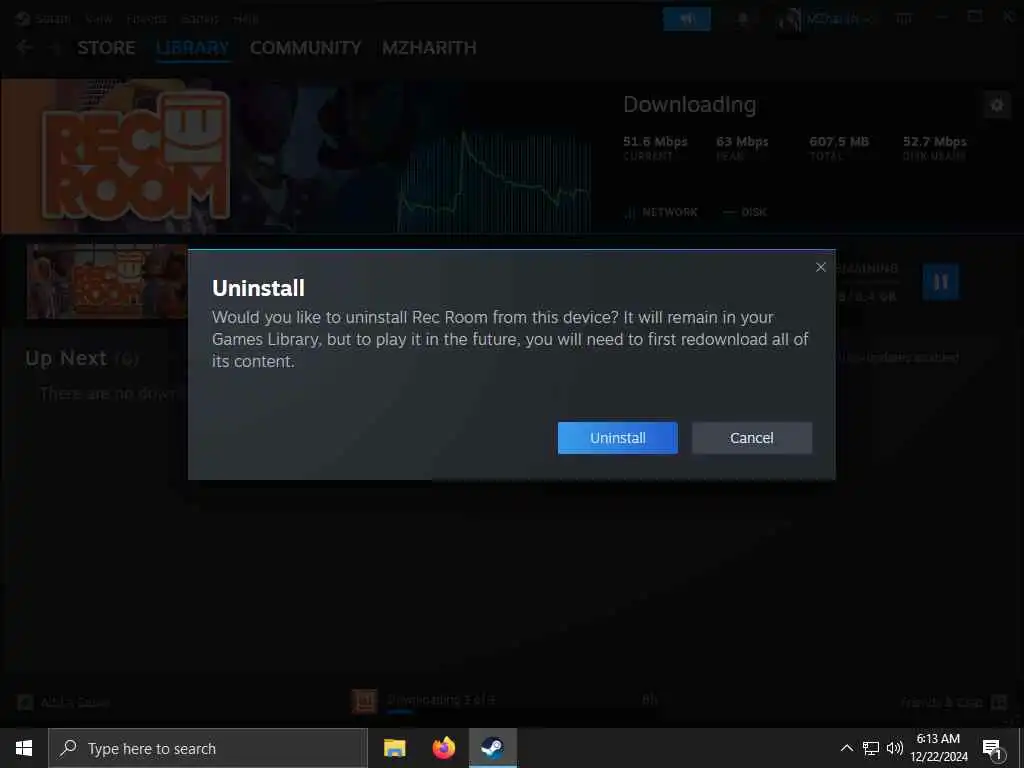The width and height of the screenshot is (1024, 768).
Task: Open the notifications bell icon
Action: click(x=743, y=19)
